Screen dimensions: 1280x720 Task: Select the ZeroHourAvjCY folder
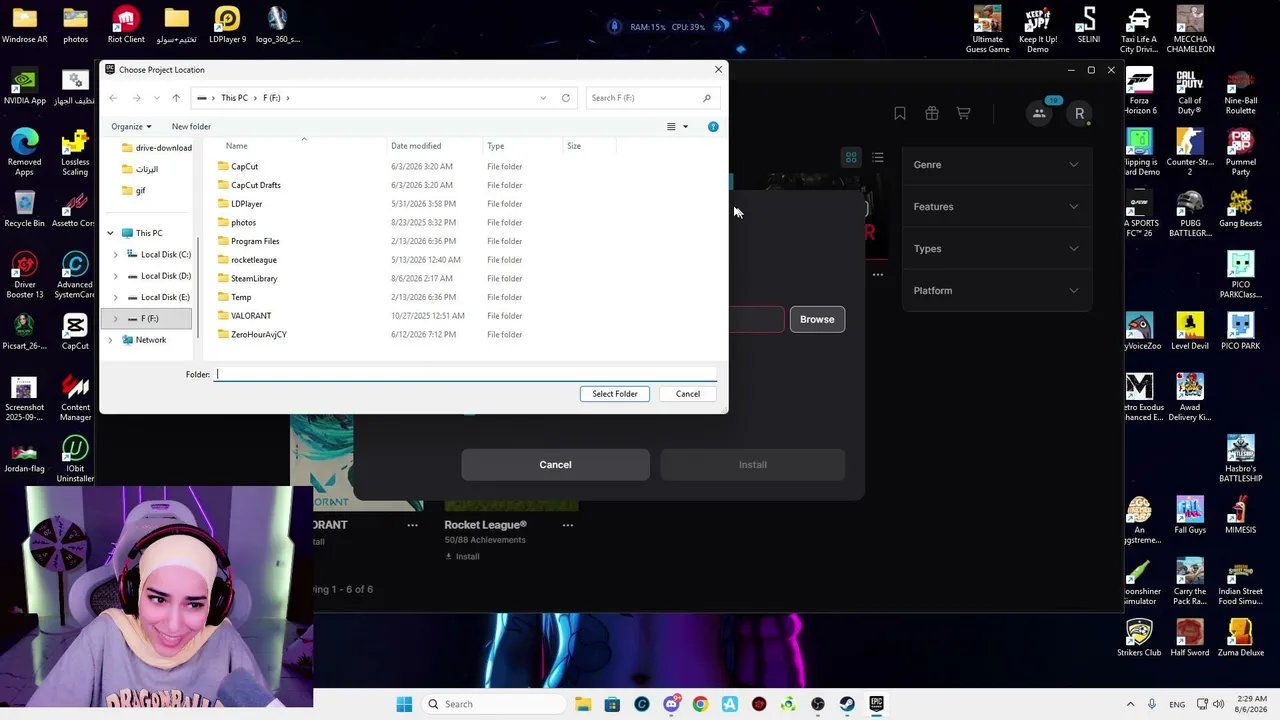coord(259,335)
